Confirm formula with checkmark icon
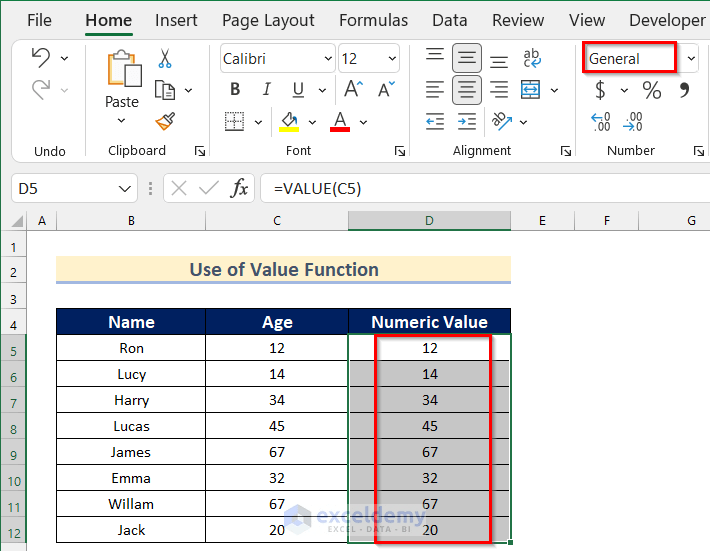 pyautogui.click(x=209, y=188)
